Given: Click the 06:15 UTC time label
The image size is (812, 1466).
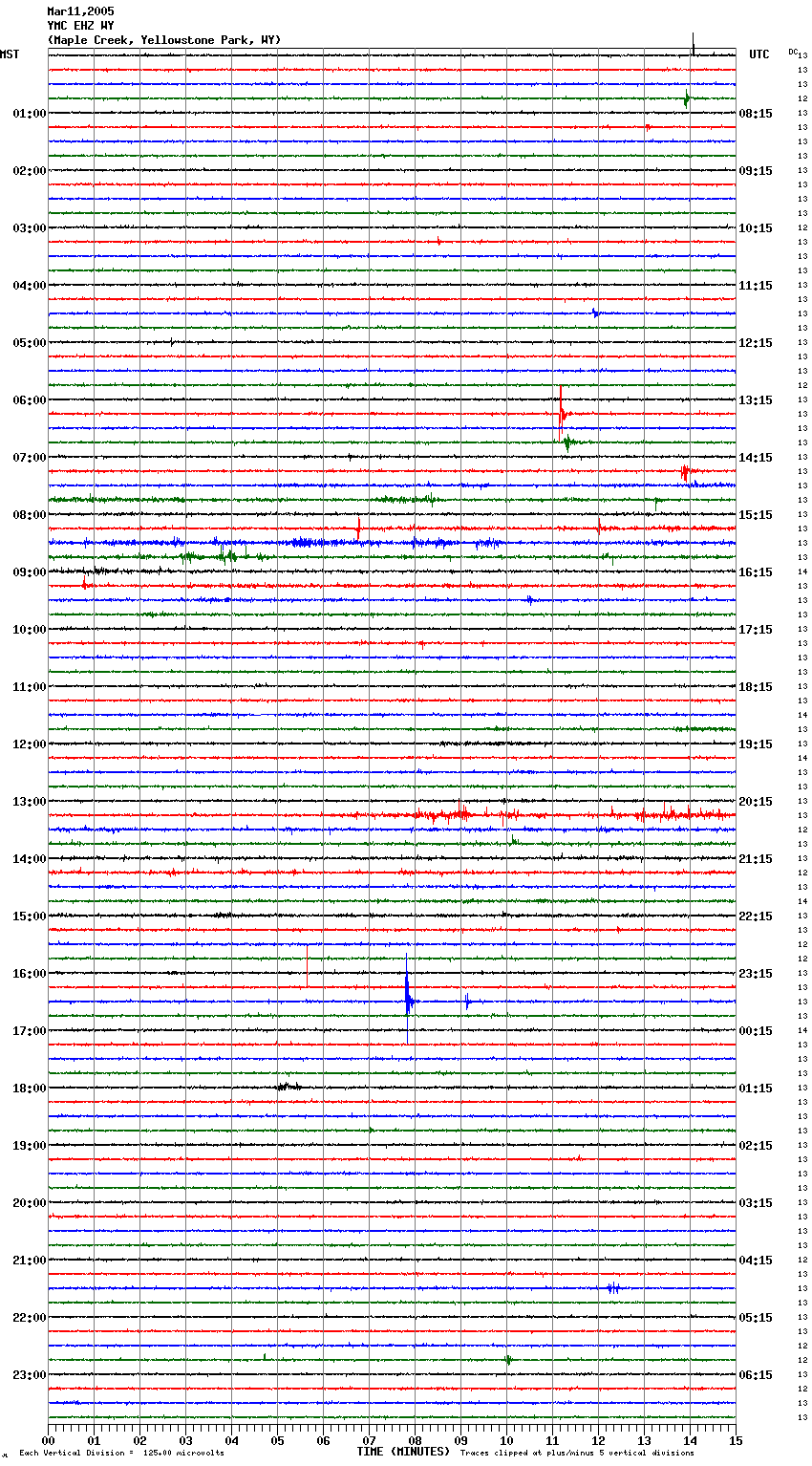Looking at the screenshot, I should tap(756, 1375).
